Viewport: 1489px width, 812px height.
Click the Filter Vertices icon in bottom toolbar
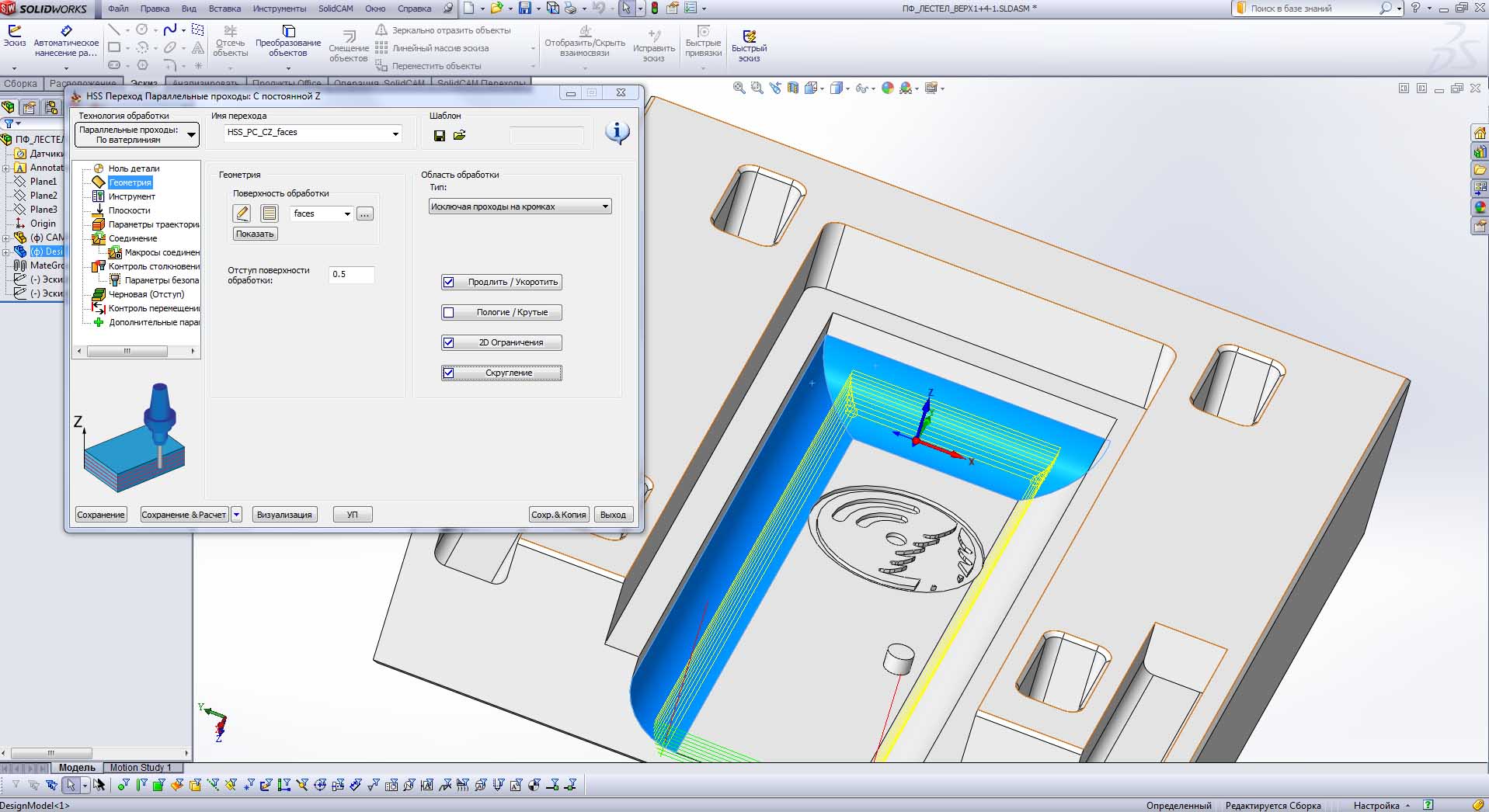pos(123,785)
